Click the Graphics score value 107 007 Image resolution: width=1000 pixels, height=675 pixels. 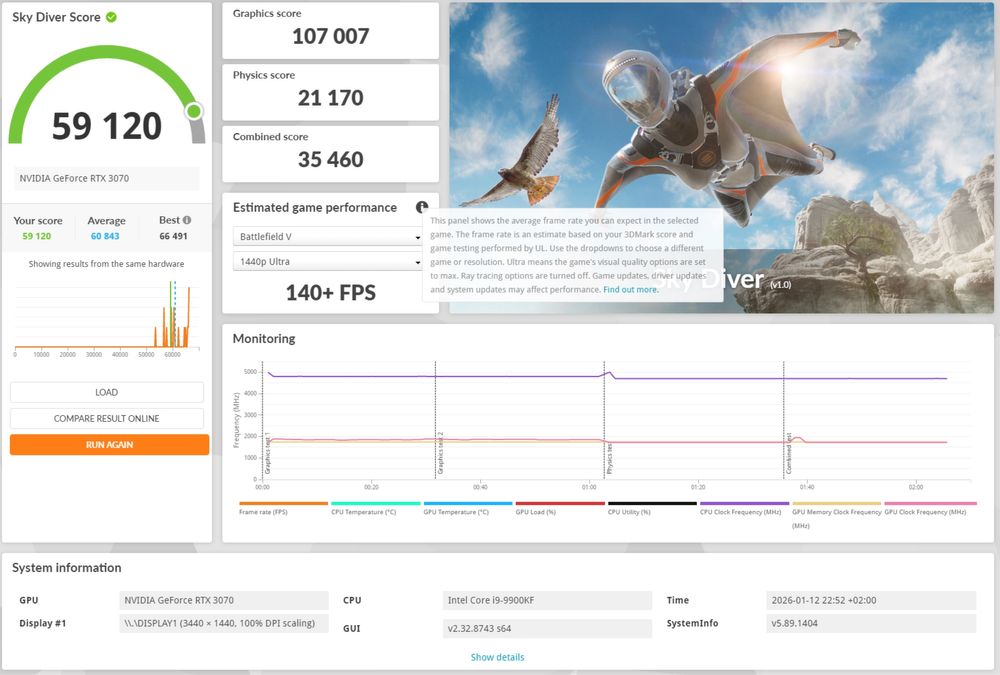330,36
